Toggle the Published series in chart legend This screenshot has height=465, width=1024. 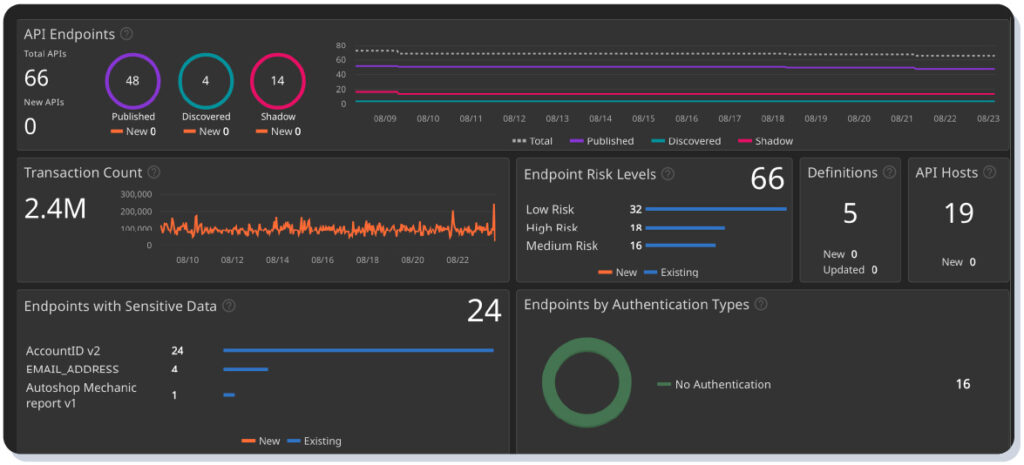[601, 141]
